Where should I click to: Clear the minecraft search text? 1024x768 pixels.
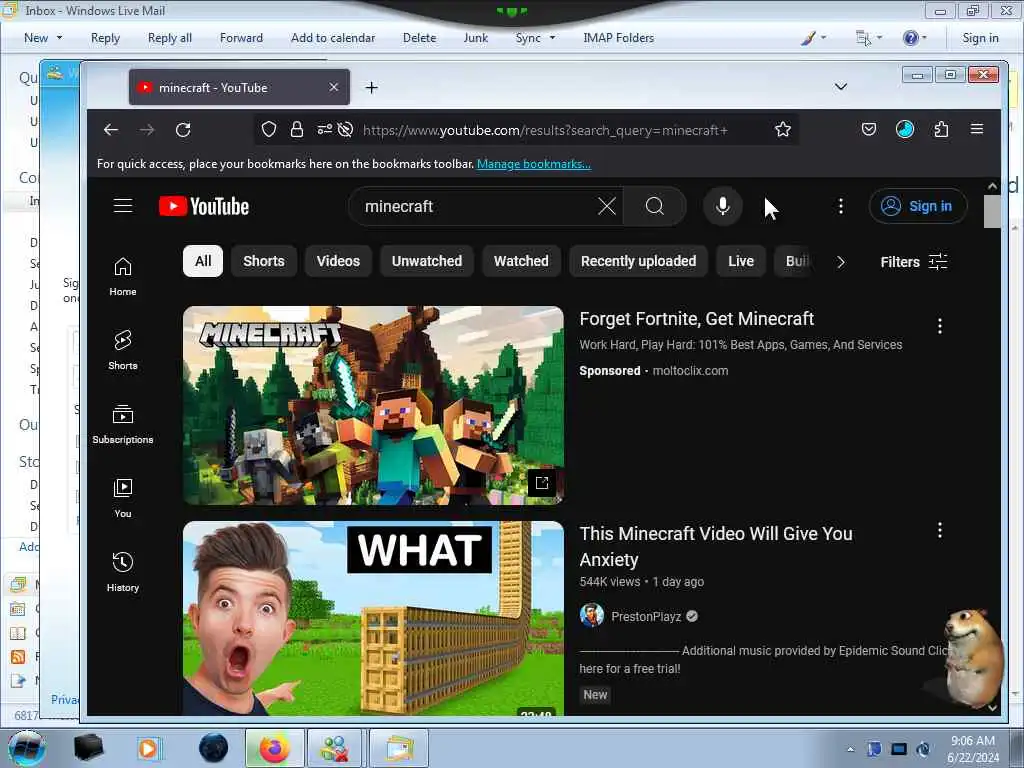click(x=607, y=206)
